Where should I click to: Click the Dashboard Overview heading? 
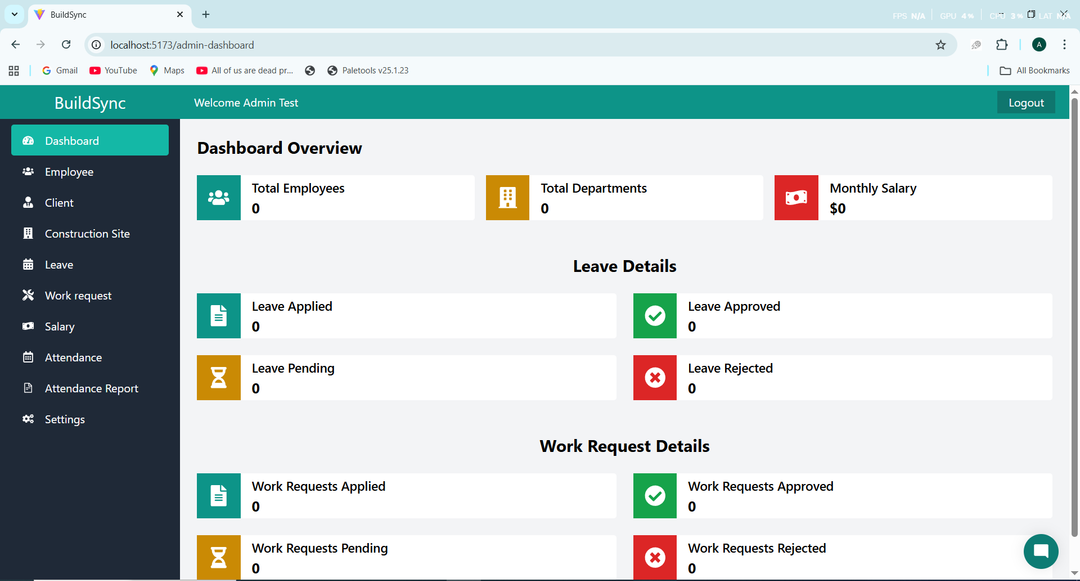(280, 148)
